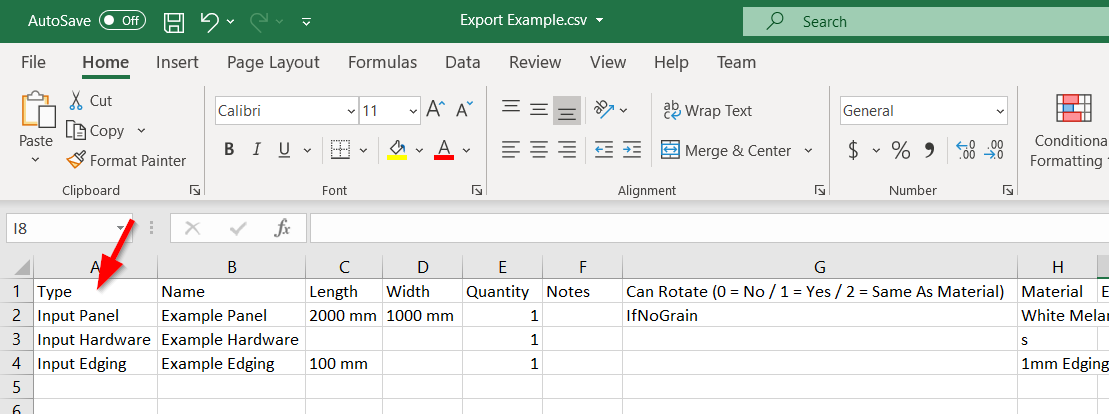
Task: Click the Undo arrow icon
Action: click(209, 21)
